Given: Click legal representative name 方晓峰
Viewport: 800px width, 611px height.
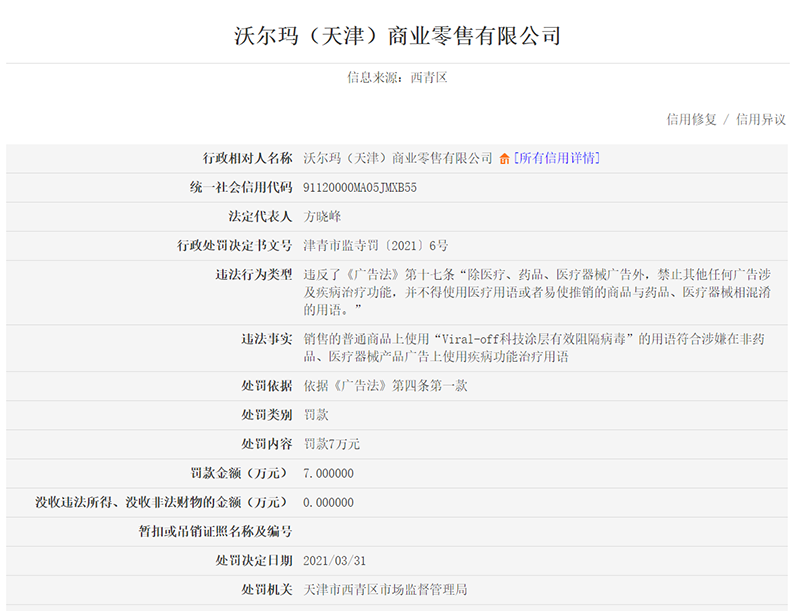Looking at the screenshot, I should click(x=322, y=217).
